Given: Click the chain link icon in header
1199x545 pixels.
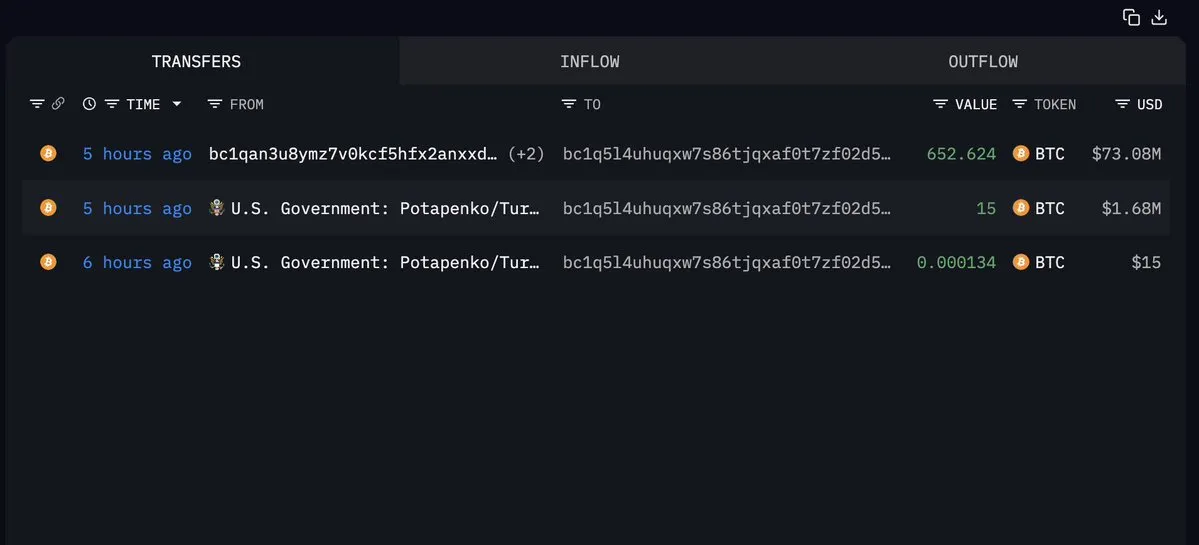Looking at the screenshot, I should [x=58, y=104].
